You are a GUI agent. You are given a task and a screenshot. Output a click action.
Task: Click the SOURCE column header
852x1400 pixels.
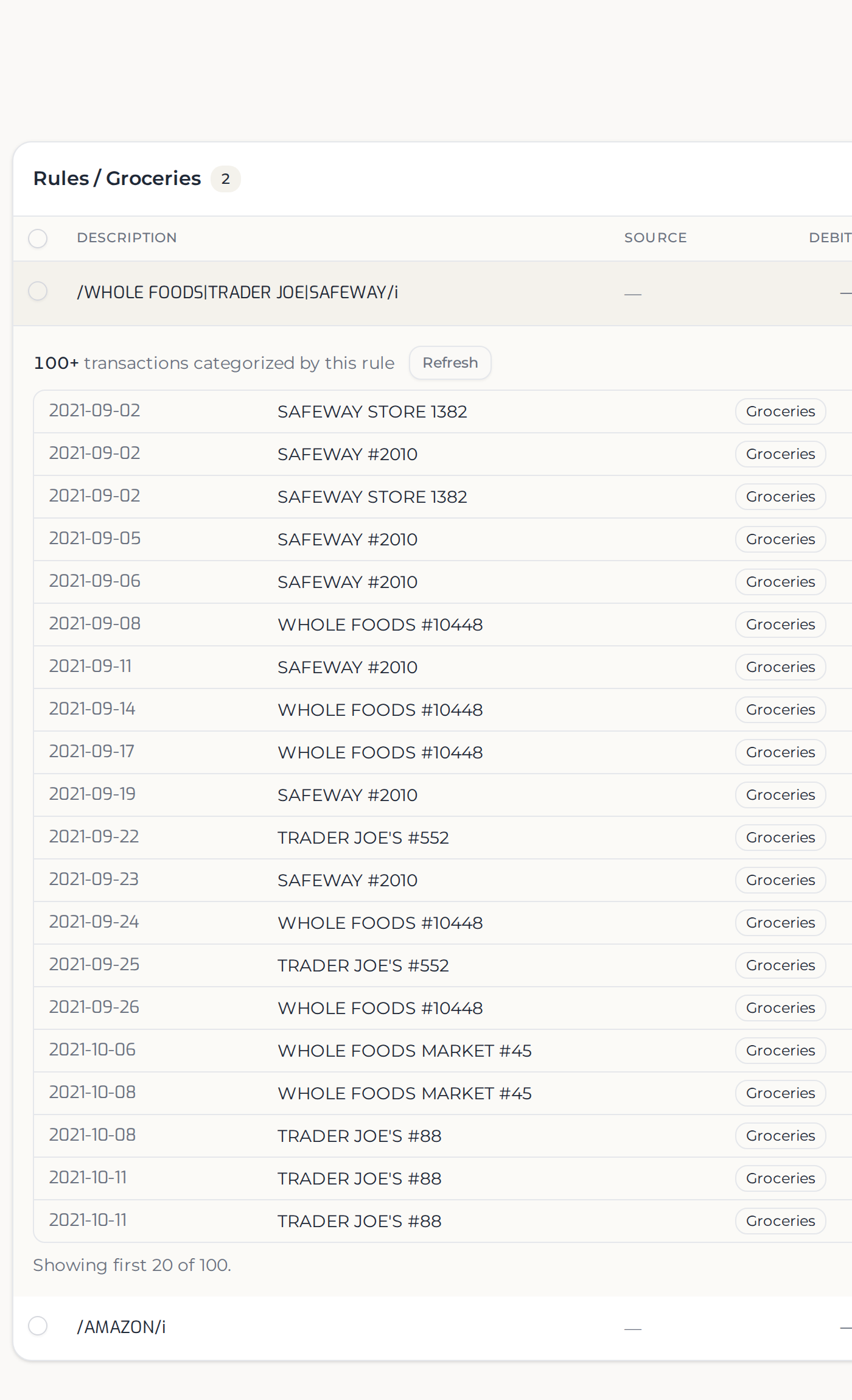point(655,238)
